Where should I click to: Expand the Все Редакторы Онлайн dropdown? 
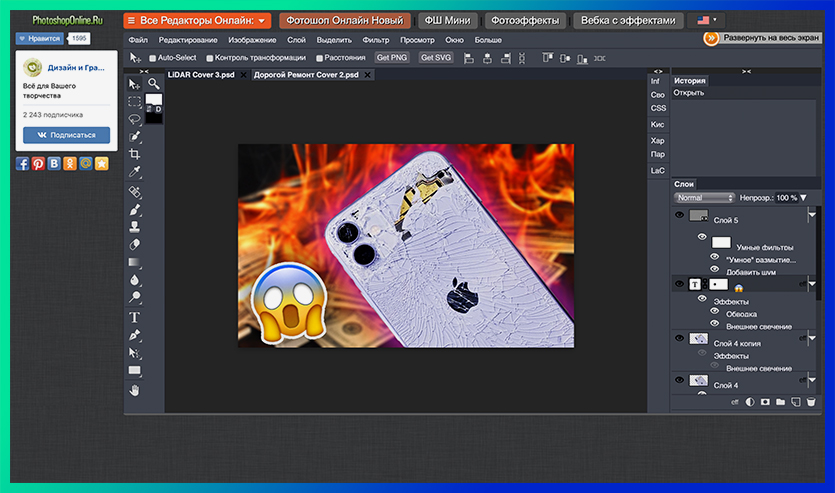click(196, 20)
